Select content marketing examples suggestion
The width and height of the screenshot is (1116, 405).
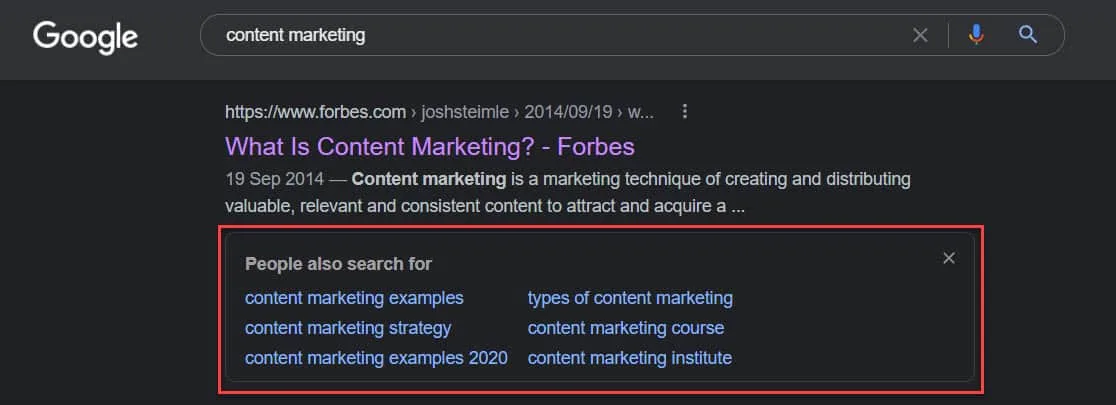pyautogui.click(x=354, y=298)
